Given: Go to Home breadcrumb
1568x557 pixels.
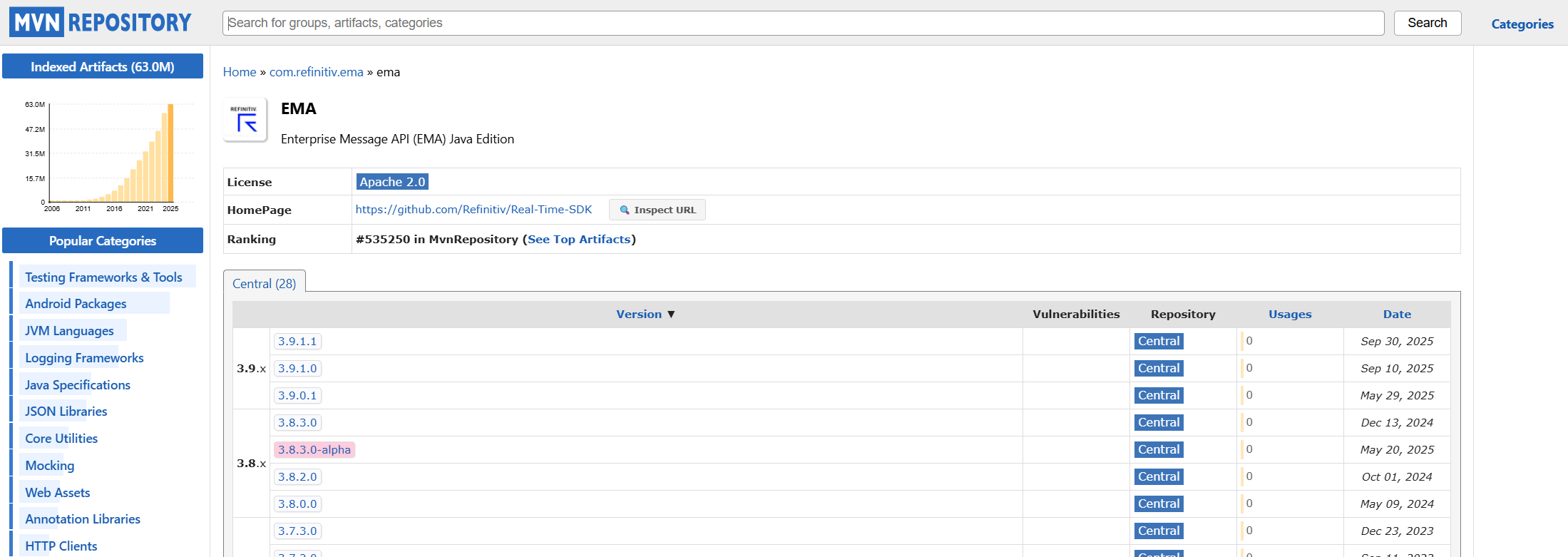Looking at the screenshot, I should click(x=240, y=72).
